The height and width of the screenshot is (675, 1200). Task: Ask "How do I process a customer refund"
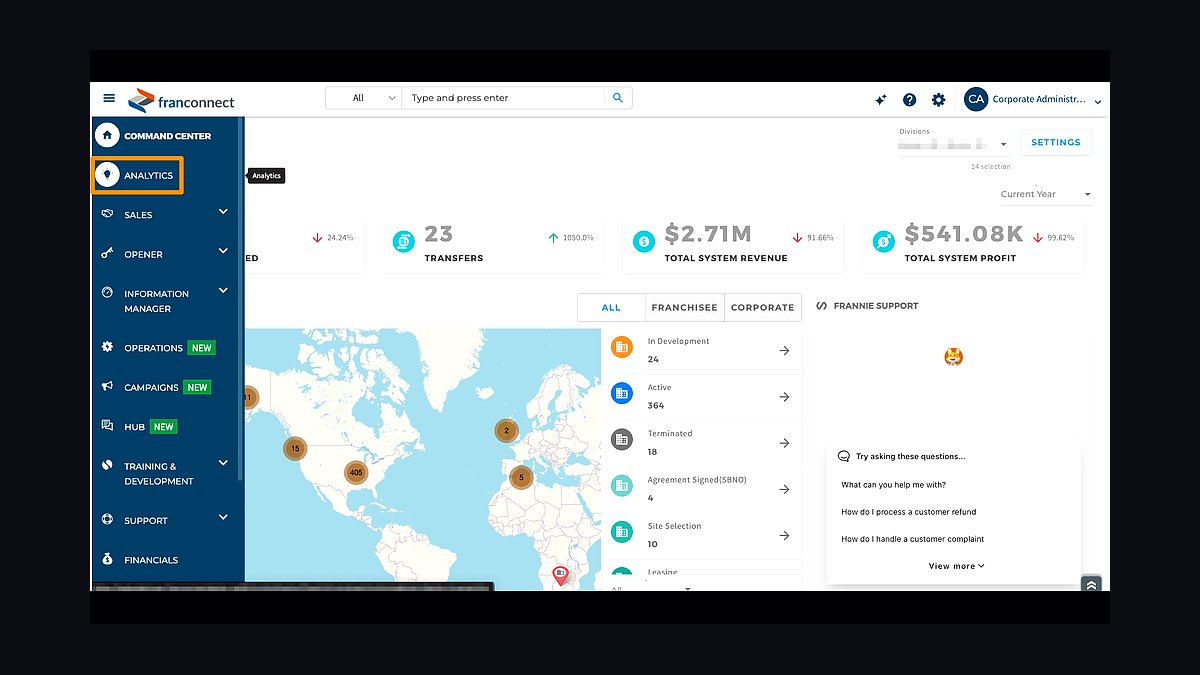909,512
